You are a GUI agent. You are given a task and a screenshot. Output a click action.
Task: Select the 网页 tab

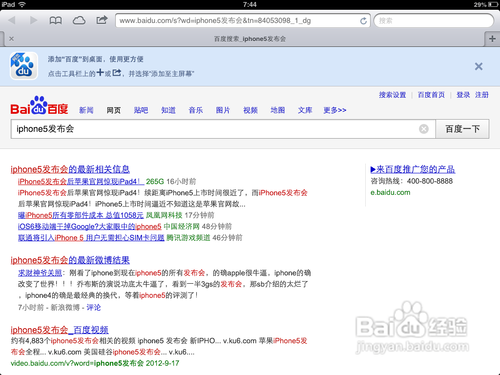tap(114, 110)
